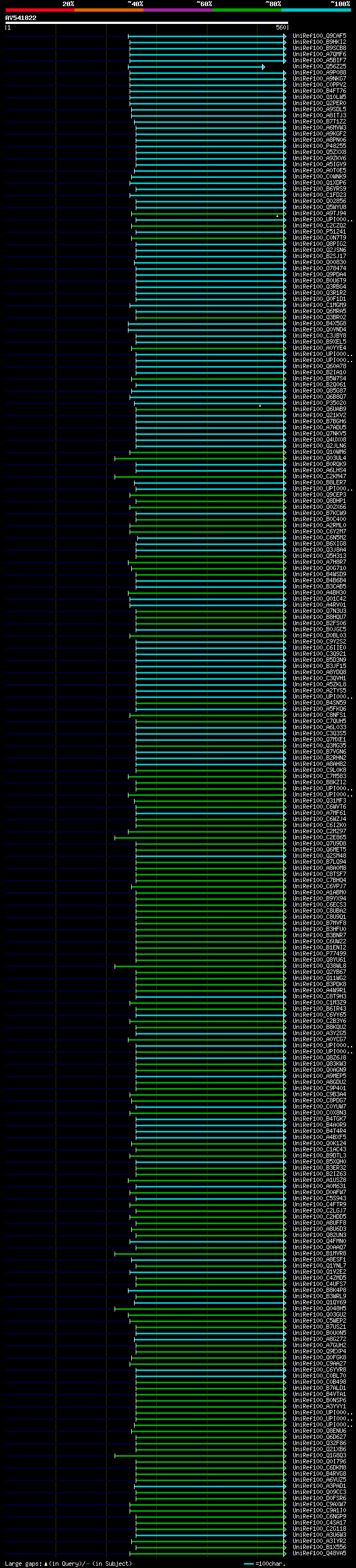356x1568 pixels.
Task: Open hit UniRef100_C2M297
Action: point(319,831)
